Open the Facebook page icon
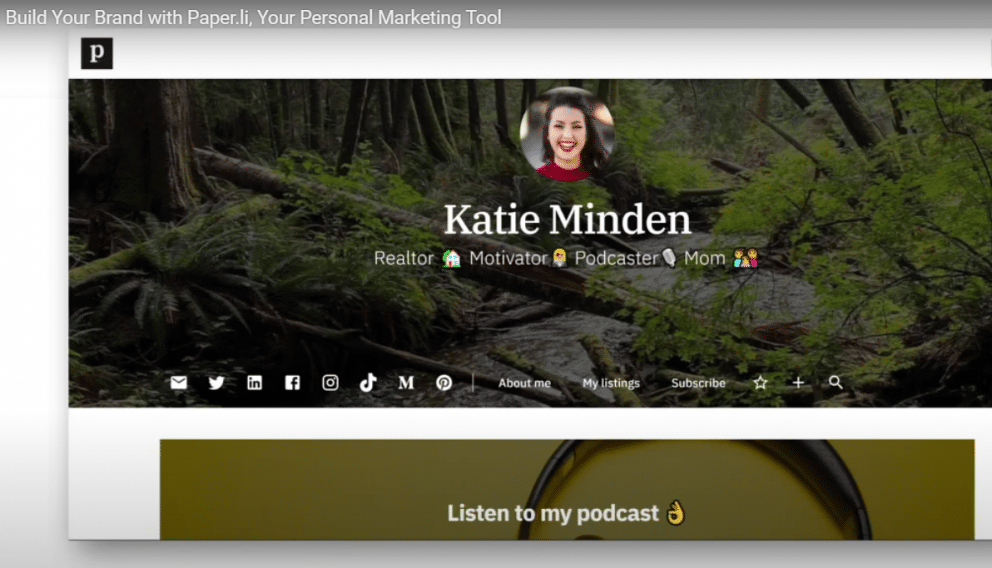 pos(292,383)
